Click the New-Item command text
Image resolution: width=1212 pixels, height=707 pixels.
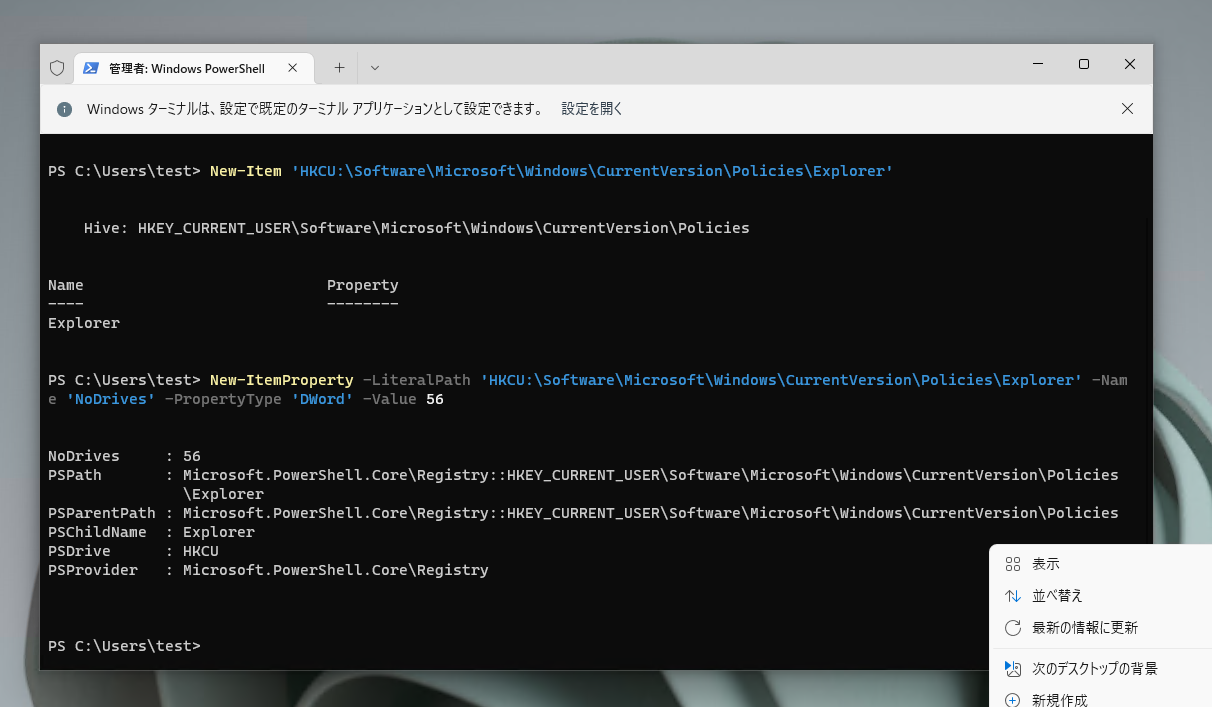coord(246,171)
